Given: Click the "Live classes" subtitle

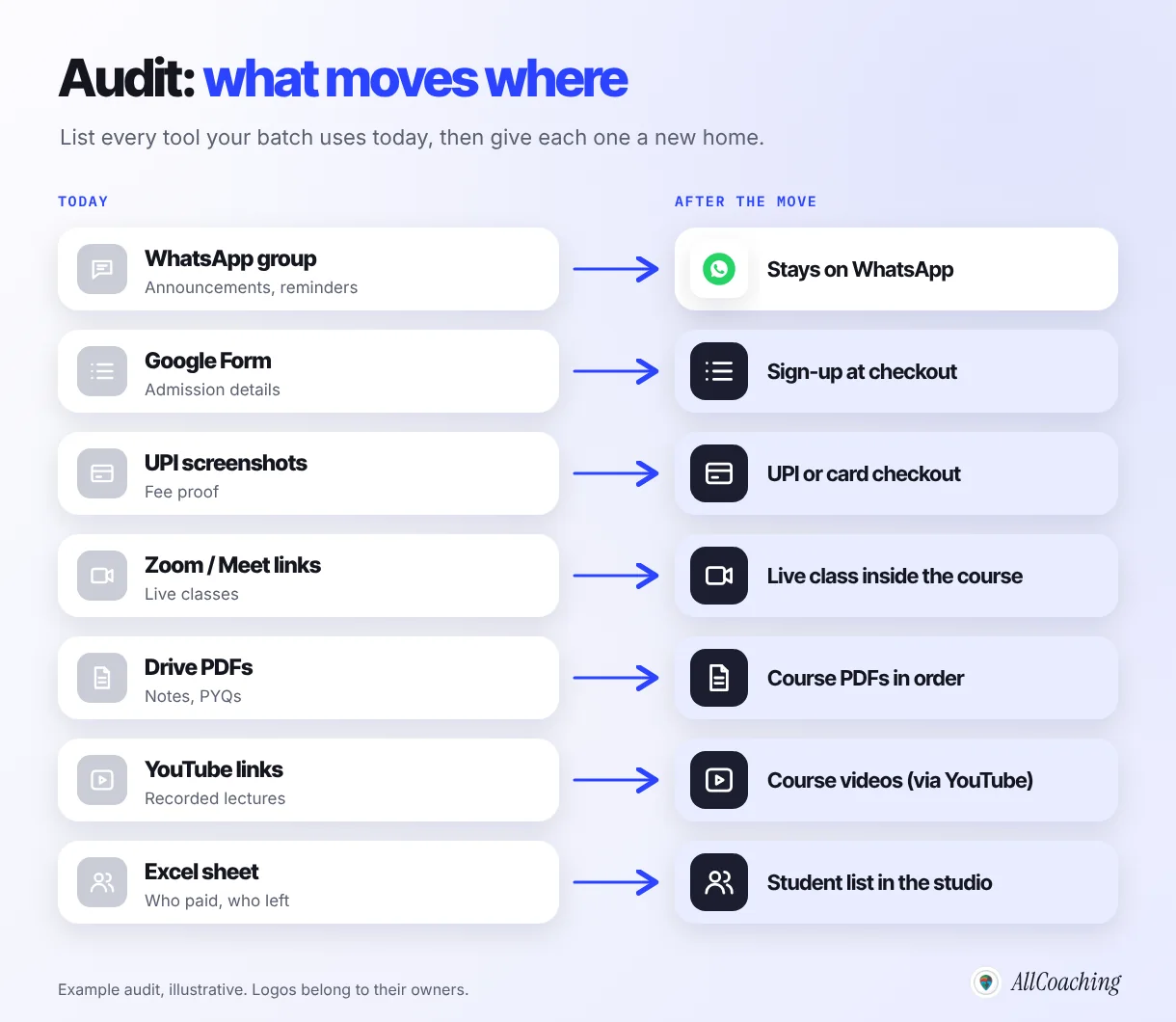Looking at the screenshot, I should pyautogui.click(x=192, y=594).
